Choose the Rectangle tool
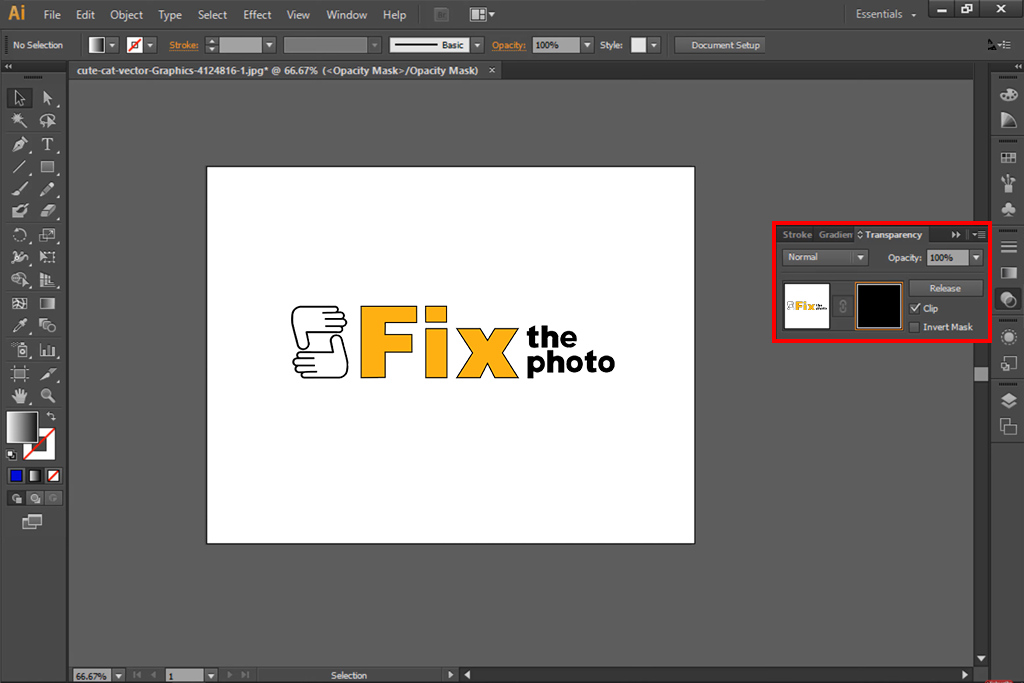1024x683 pixels. click(47, 167)
